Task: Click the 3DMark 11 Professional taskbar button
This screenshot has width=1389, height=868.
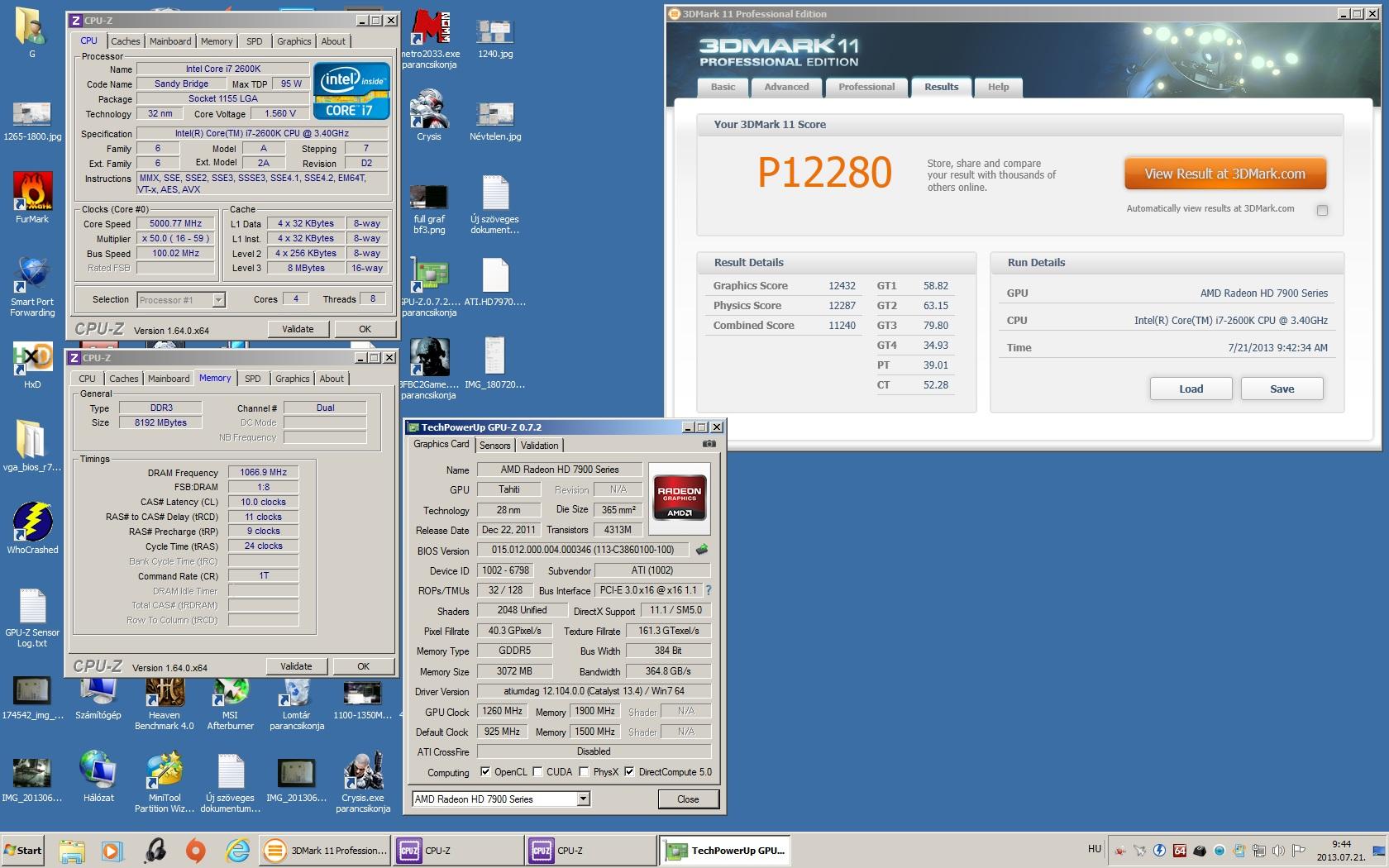Action: [326, 850]
